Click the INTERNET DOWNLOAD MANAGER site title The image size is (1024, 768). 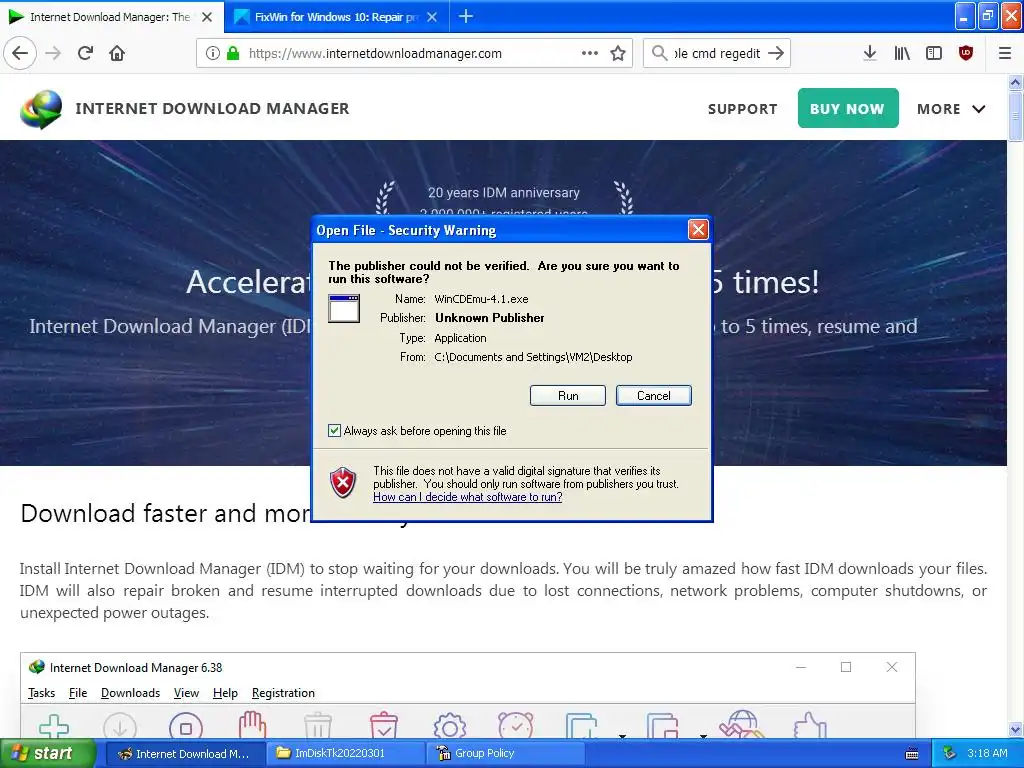[212, 108]
